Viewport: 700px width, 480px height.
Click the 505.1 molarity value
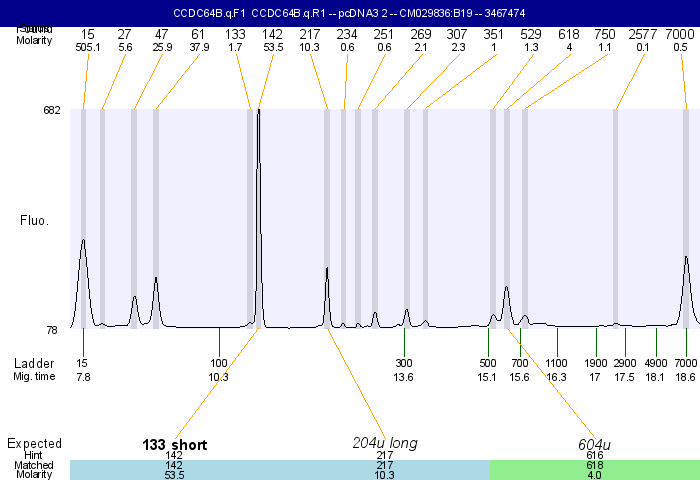point(88,47)
